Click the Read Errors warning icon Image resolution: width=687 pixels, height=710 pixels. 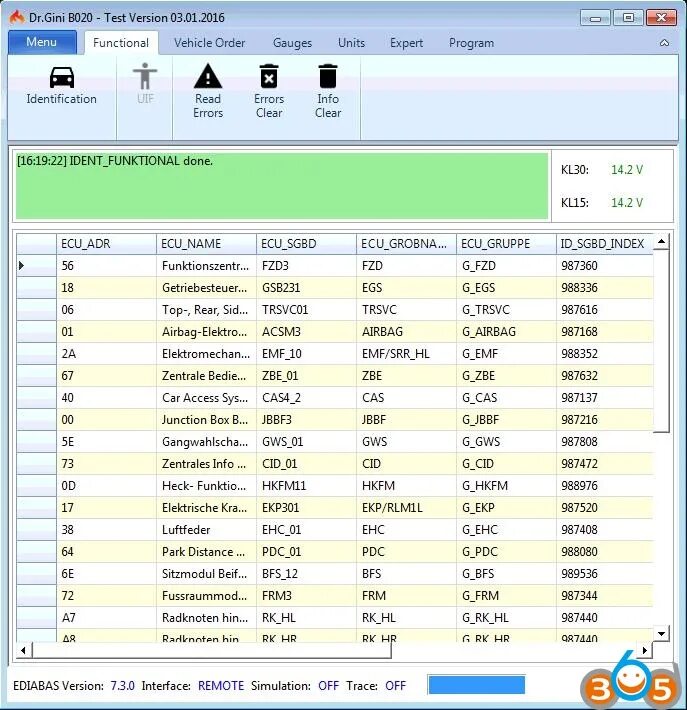point(208,76)
